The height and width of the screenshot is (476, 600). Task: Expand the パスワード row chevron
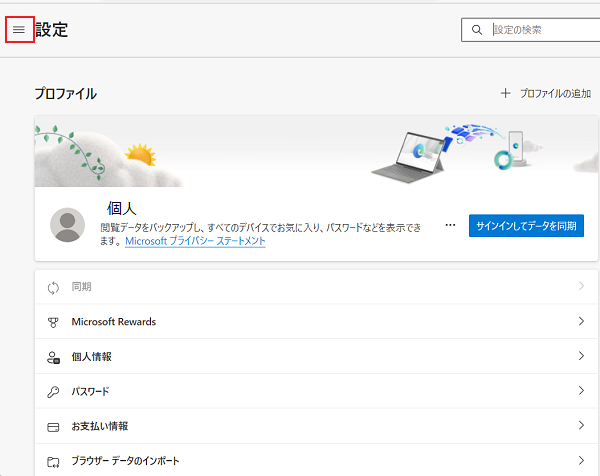tap(580, 391)
